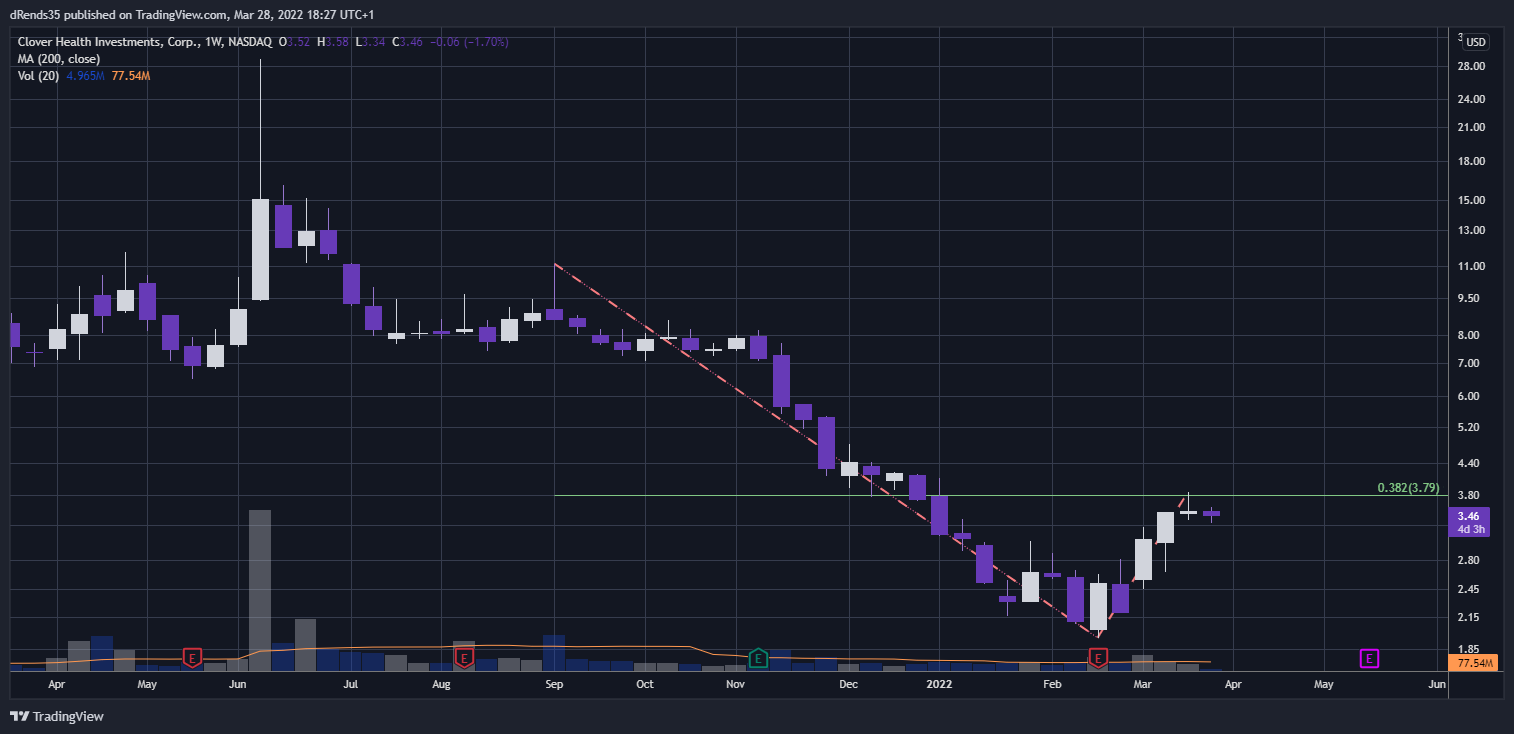Screen dimensions: 1514x734
Task: Select the Vol (20) indicator legend
Action: click(x=38, y=76)
